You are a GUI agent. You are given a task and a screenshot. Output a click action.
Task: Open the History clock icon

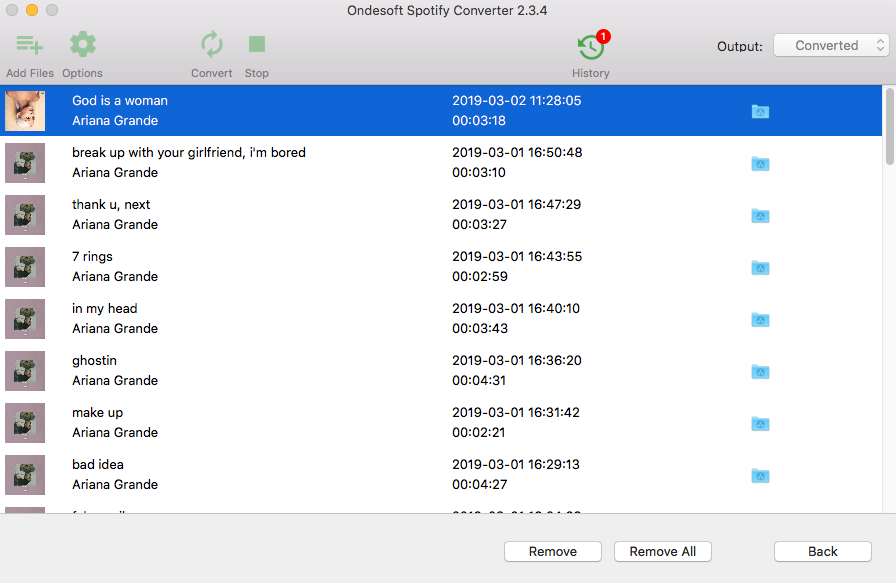[591, 47]
